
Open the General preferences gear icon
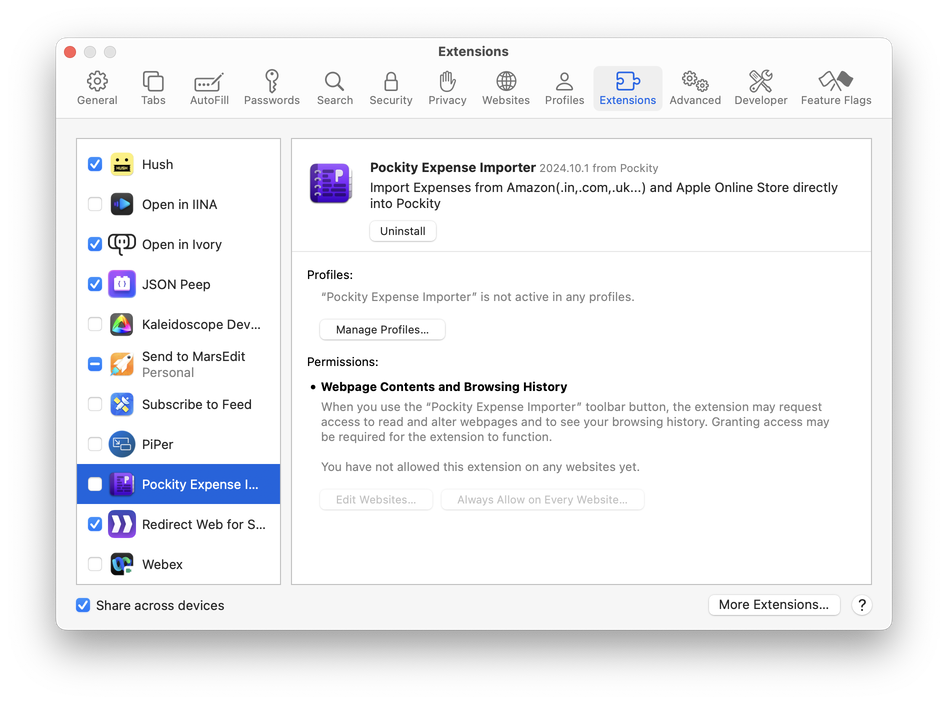(97, 80)
